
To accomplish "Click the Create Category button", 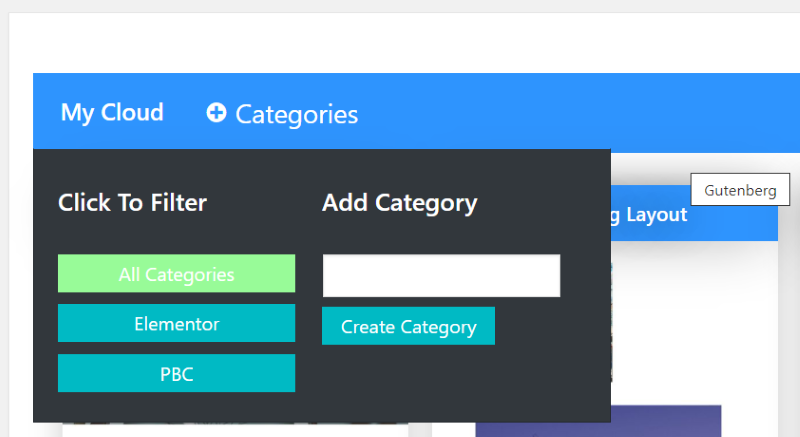I will click(x=408, y=326).
